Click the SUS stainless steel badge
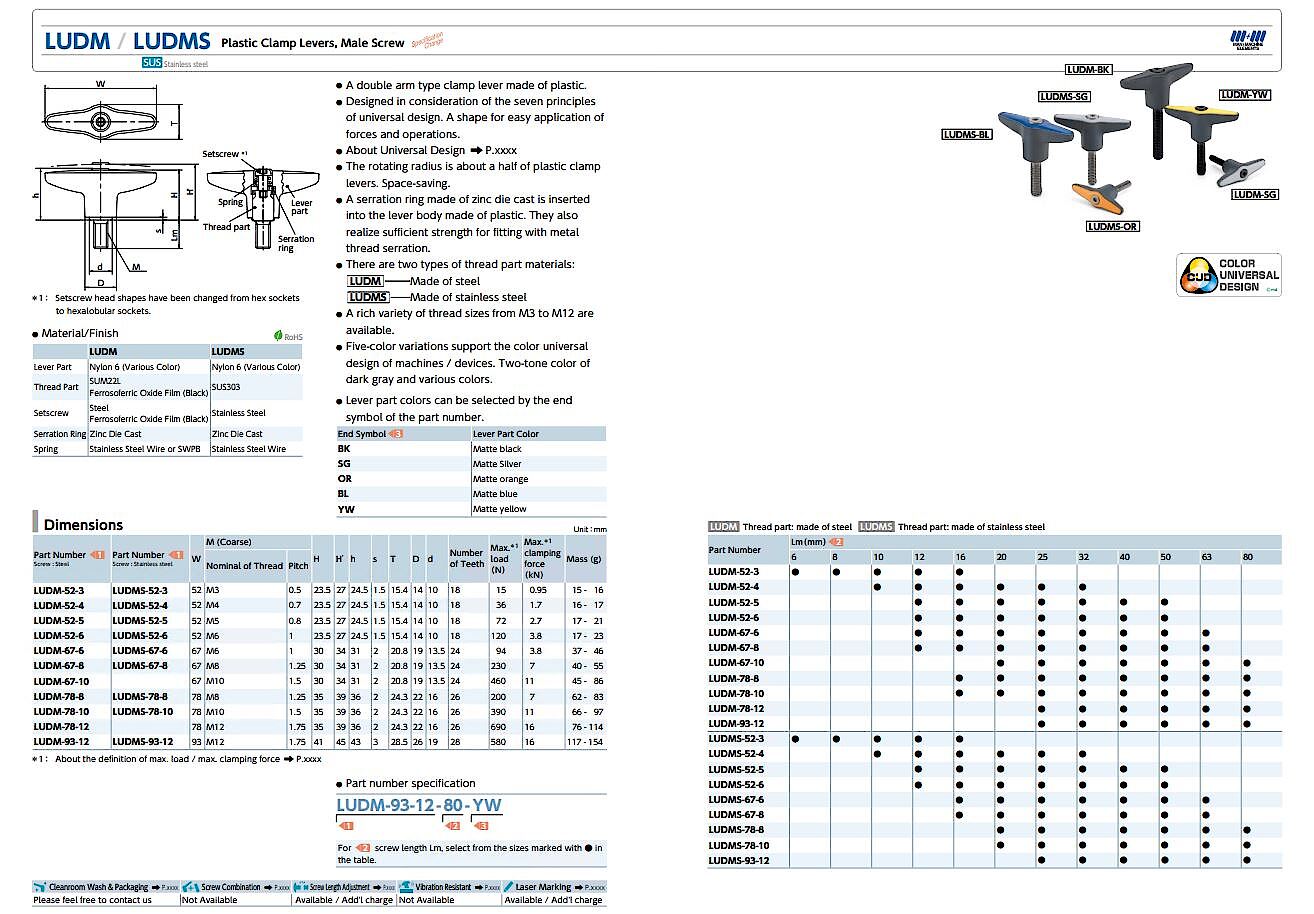The height and width of the screenshot is (914, 1314). pos(151,63)
